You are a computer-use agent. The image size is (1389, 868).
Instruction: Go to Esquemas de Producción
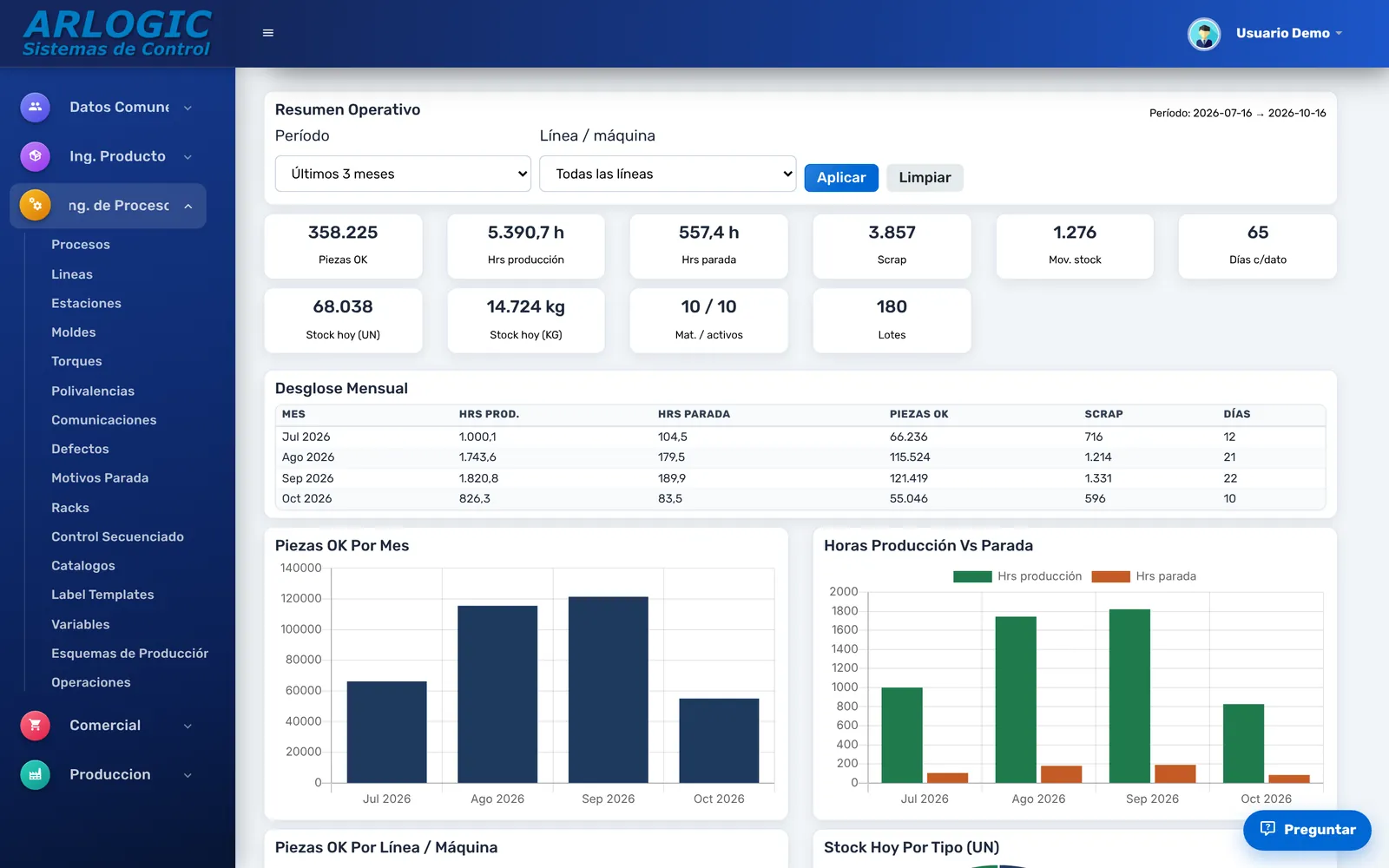[130, 654]
